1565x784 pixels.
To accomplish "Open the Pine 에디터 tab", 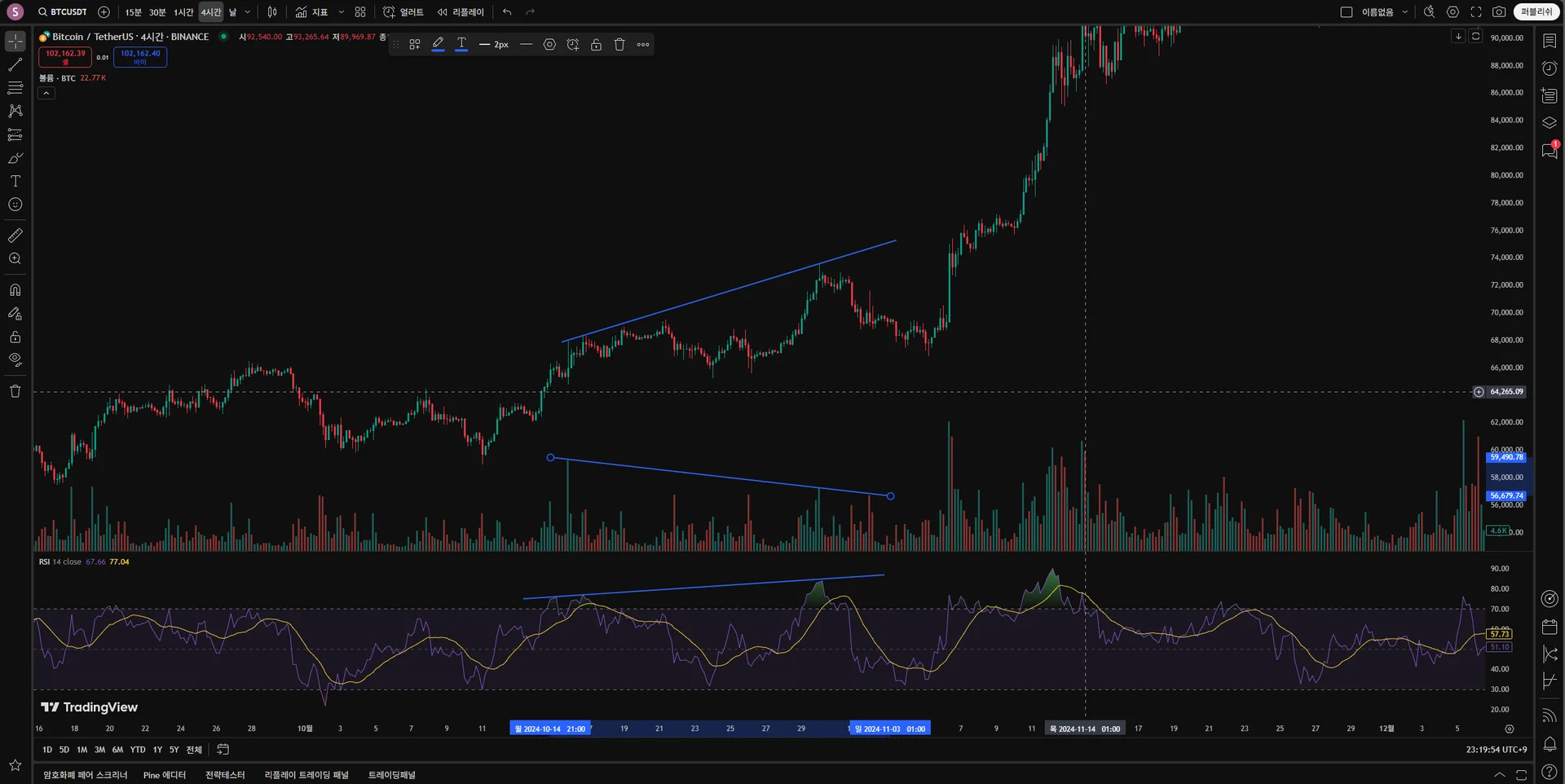I will (x=165, y=775).
